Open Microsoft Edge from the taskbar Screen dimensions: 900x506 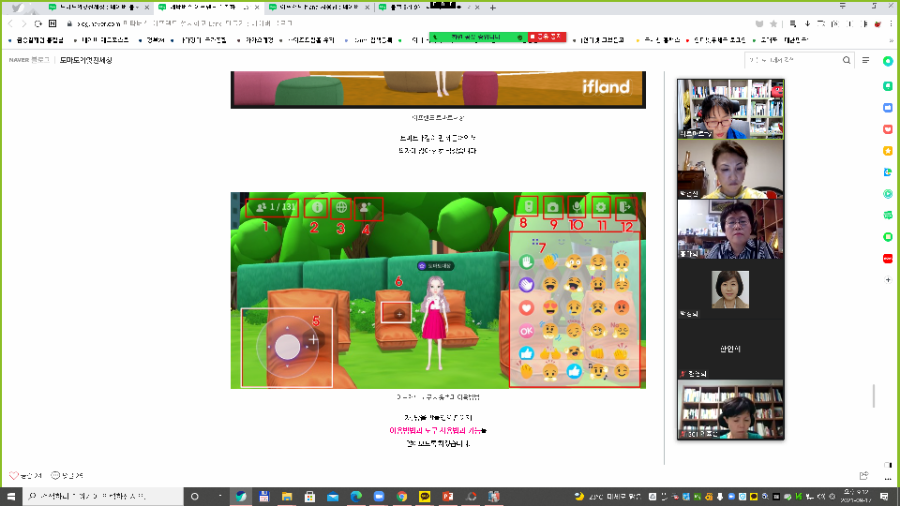click(356, 496)
